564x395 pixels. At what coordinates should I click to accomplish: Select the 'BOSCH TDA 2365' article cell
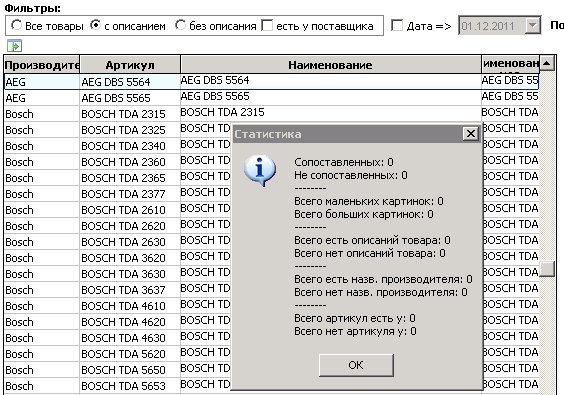[129, 178]
